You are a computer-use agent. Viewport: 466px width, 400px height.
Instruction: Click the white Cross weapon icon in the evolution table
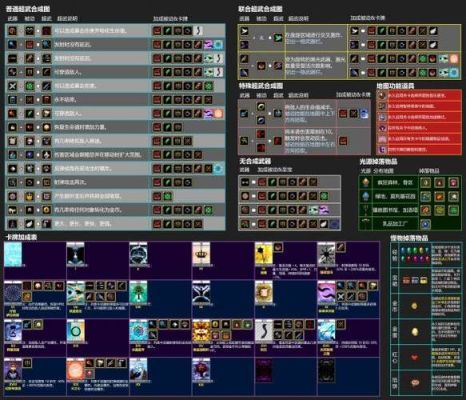tap(12, 86)
